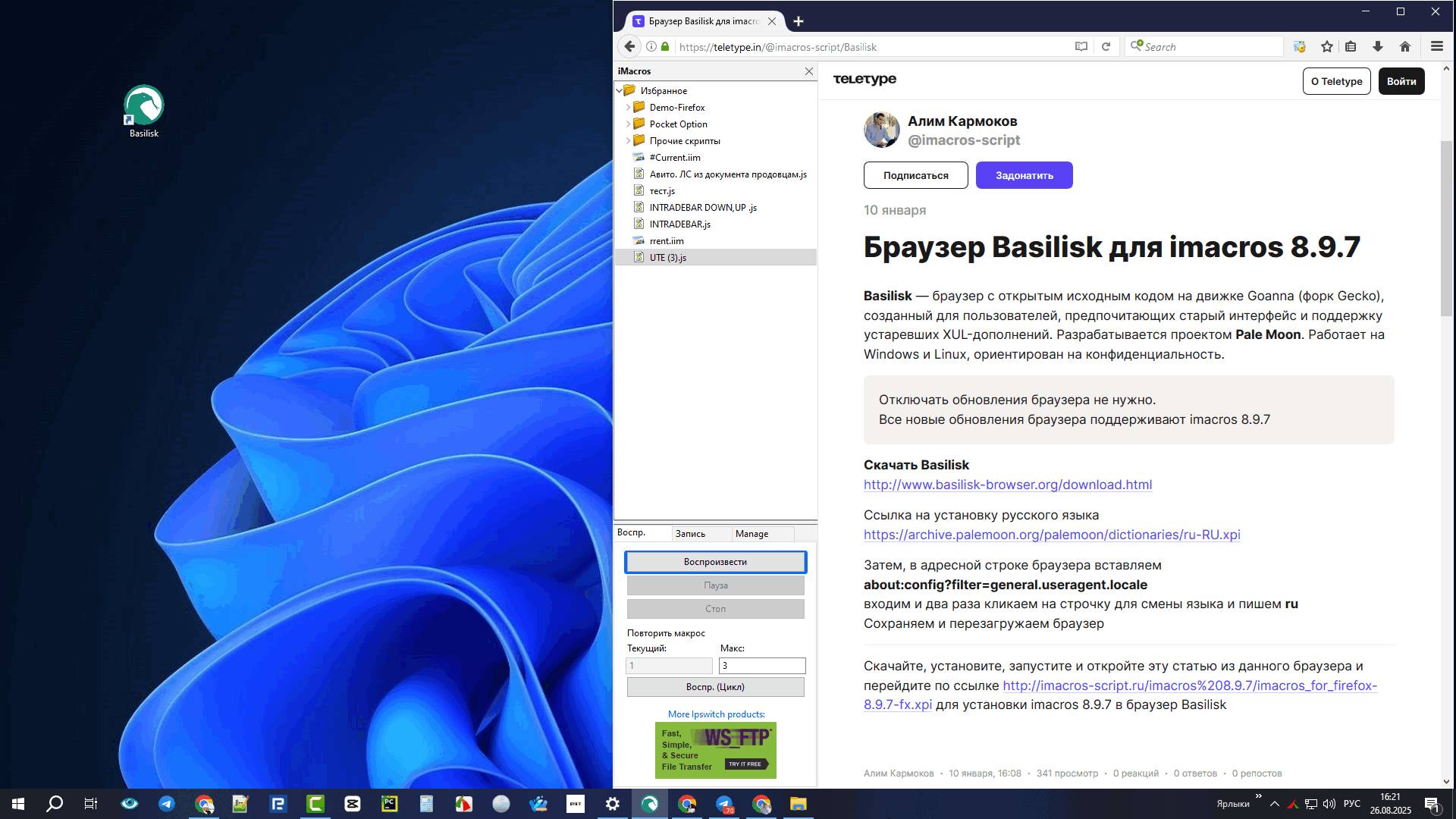
Task: Show hidden system tray icons
Action: pyautogui.click(x=1275, y=804)
